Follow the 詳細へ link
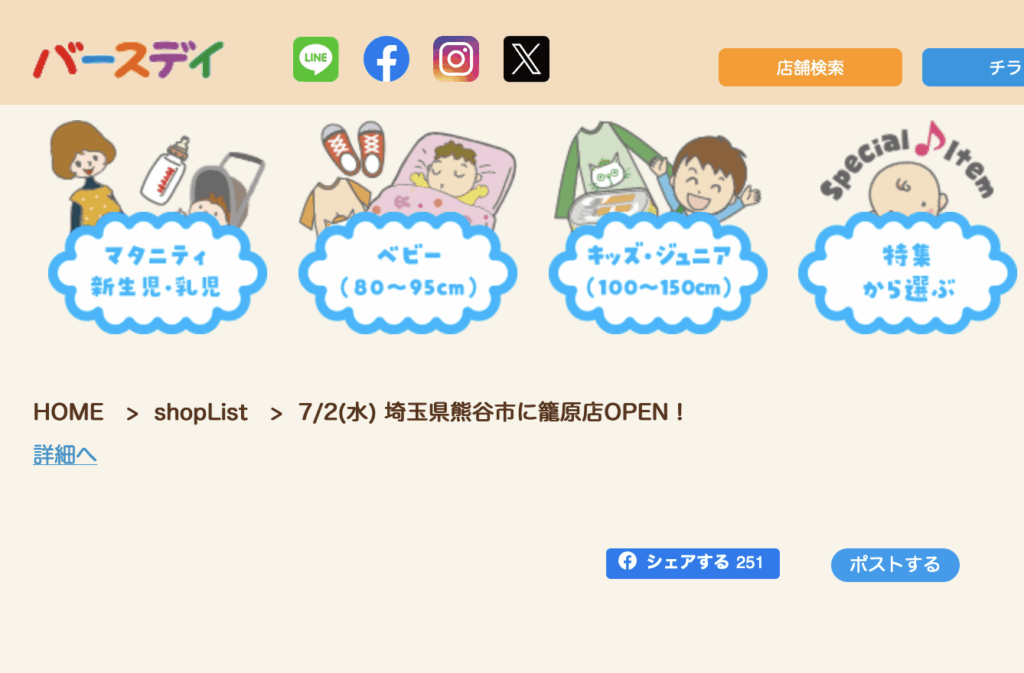The height and width of the screenshot is (673, 1024). coord(65,455)
